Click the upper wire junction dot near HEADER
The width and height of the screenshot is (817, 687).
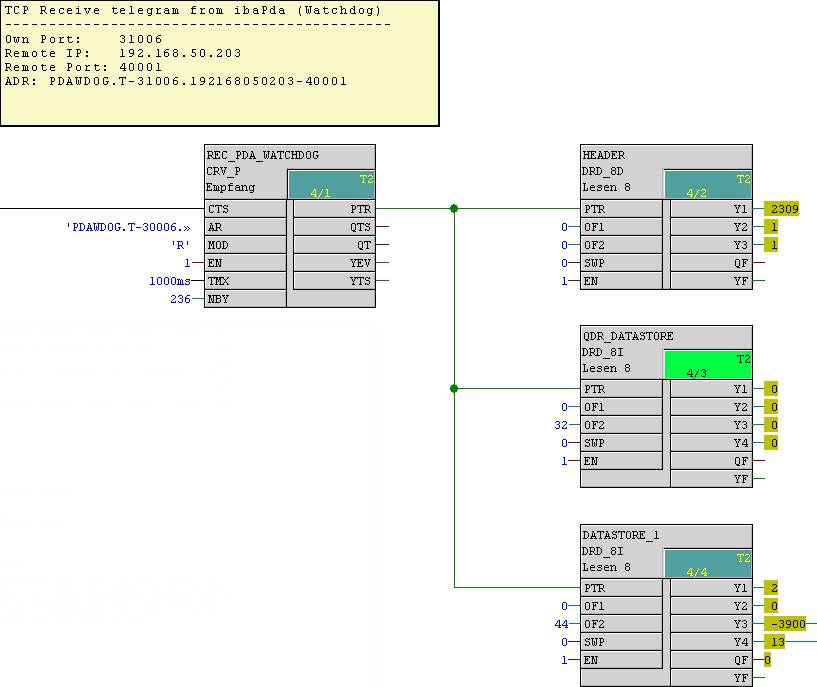pyautogui.click(x=454, y=209)
